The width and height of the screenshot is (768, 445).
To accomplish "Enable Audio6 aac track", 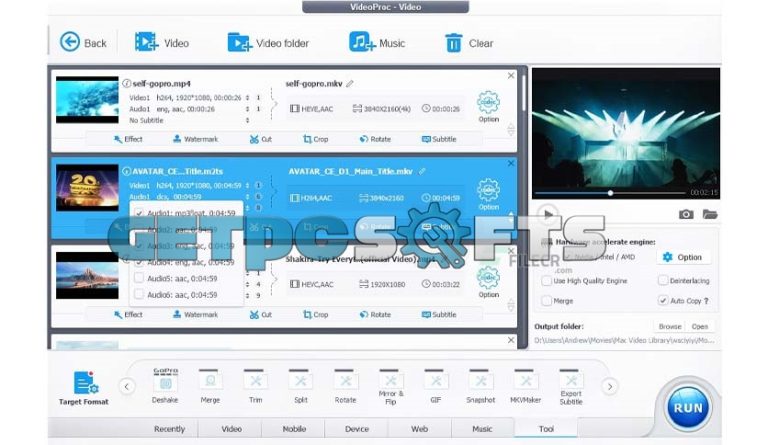I will [139, 294].
